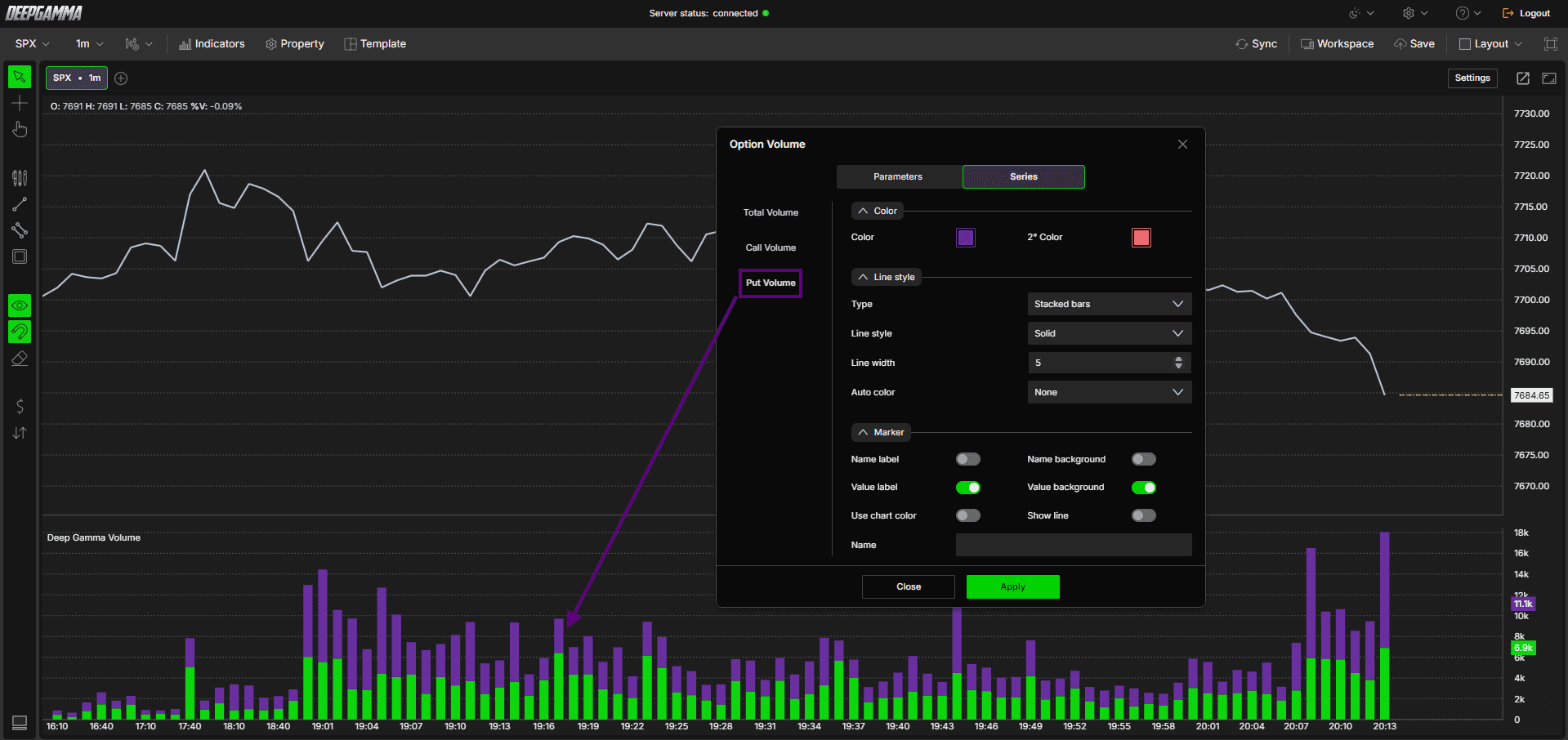Enable the Use chart color toggle
Image resolution: width=1568 pixels, height=740 pixels.
(x=968, y=515)
